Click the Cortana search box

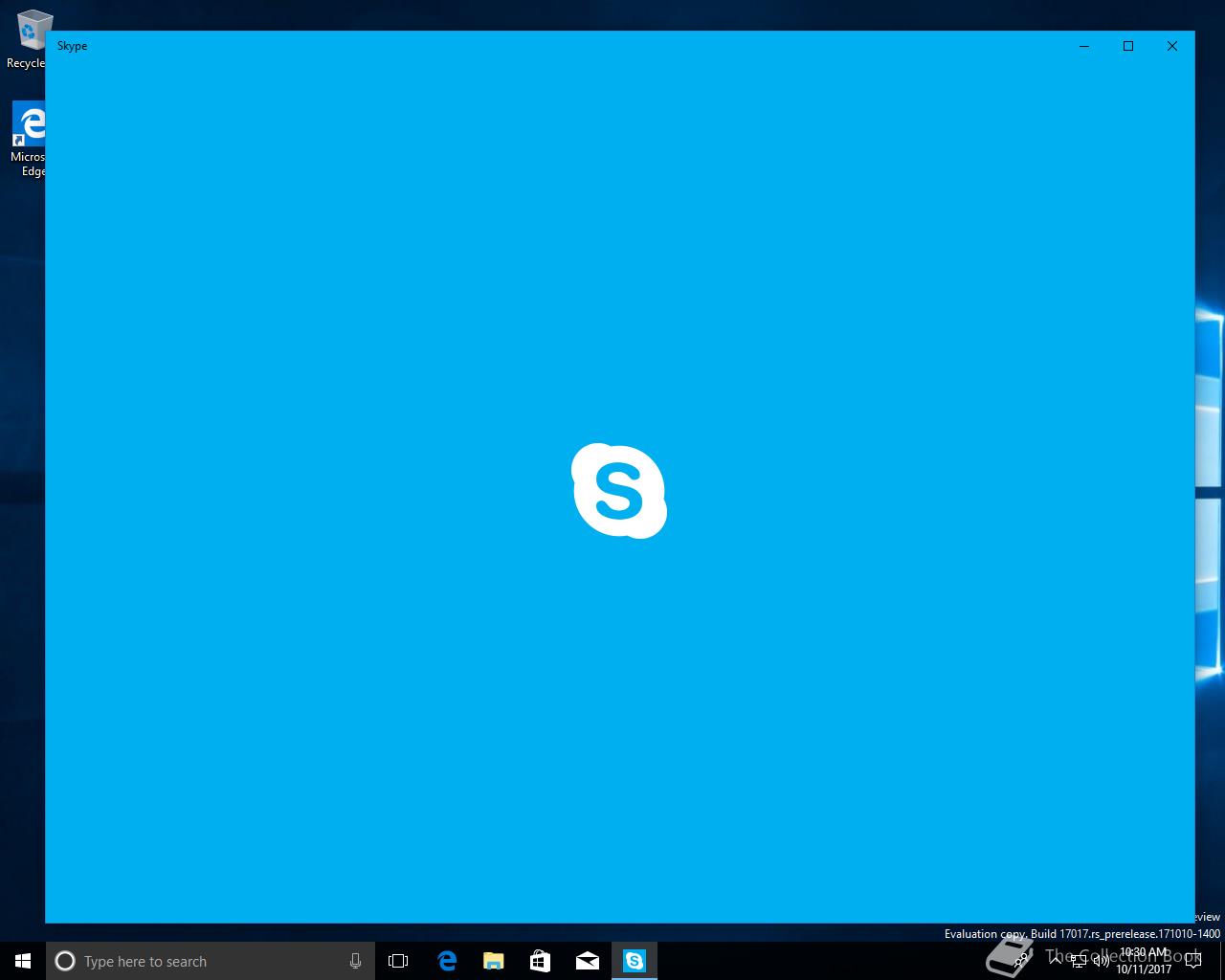click(210, 961)
